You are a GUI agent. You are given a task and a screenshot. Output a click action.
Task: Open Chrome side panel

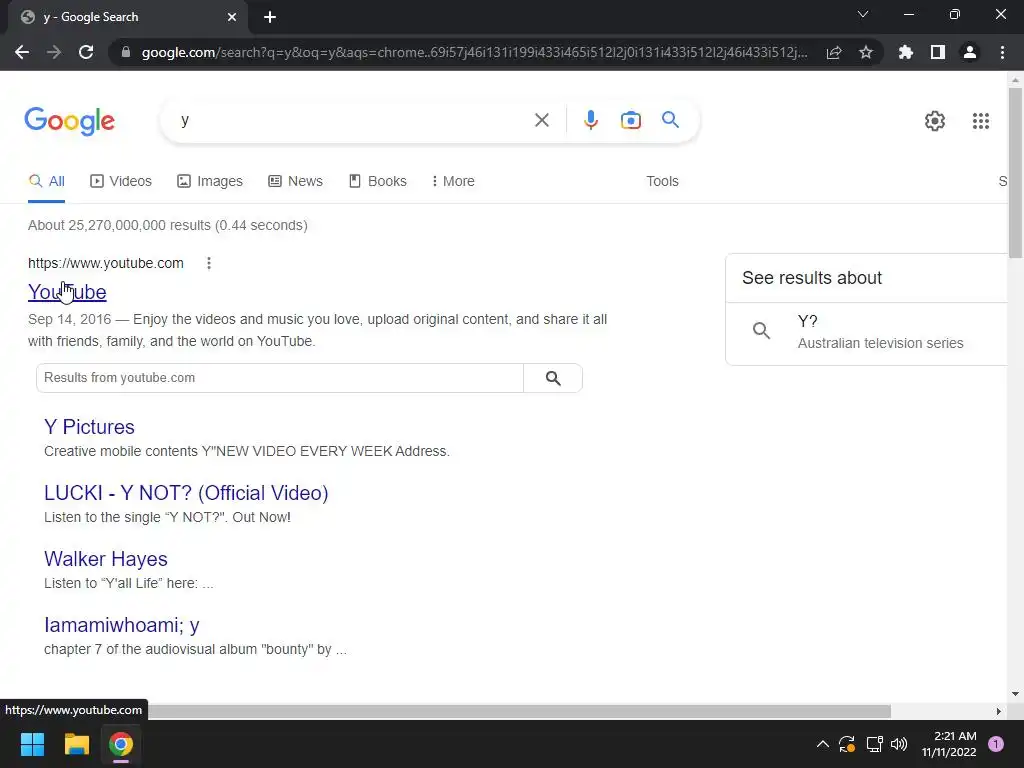[x=938, y=52]
